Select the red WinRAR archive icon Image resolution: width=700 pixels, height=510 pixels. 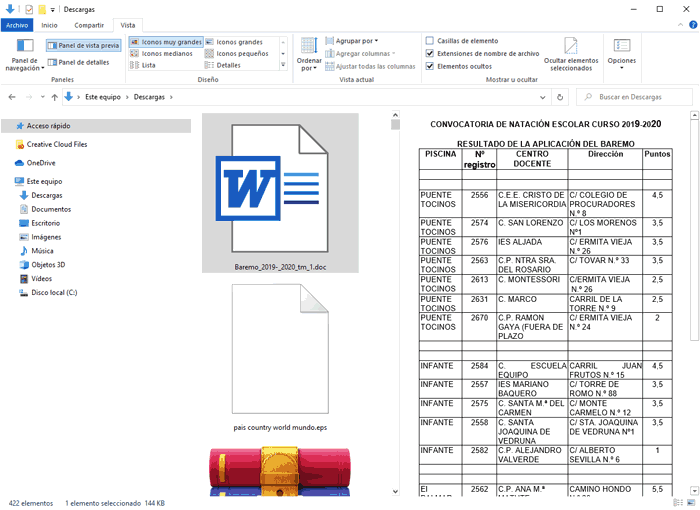pyautogui.click(x=280, y=471)
